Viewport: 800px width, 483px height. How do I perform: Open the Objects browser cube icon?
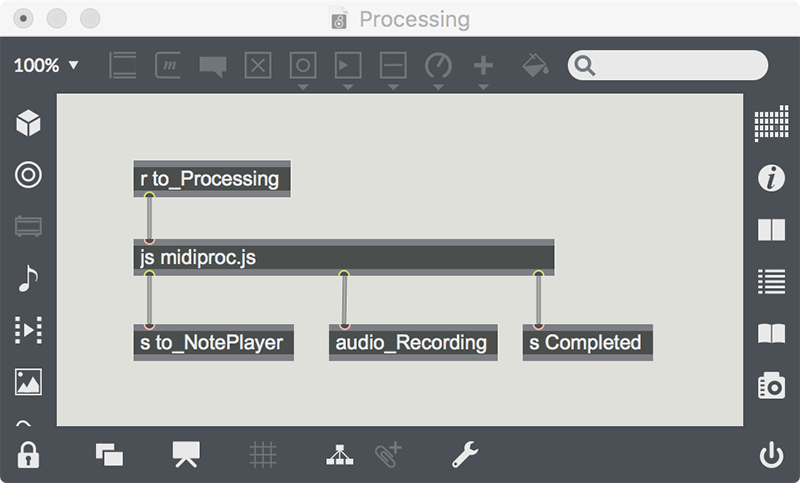point(28,123)
